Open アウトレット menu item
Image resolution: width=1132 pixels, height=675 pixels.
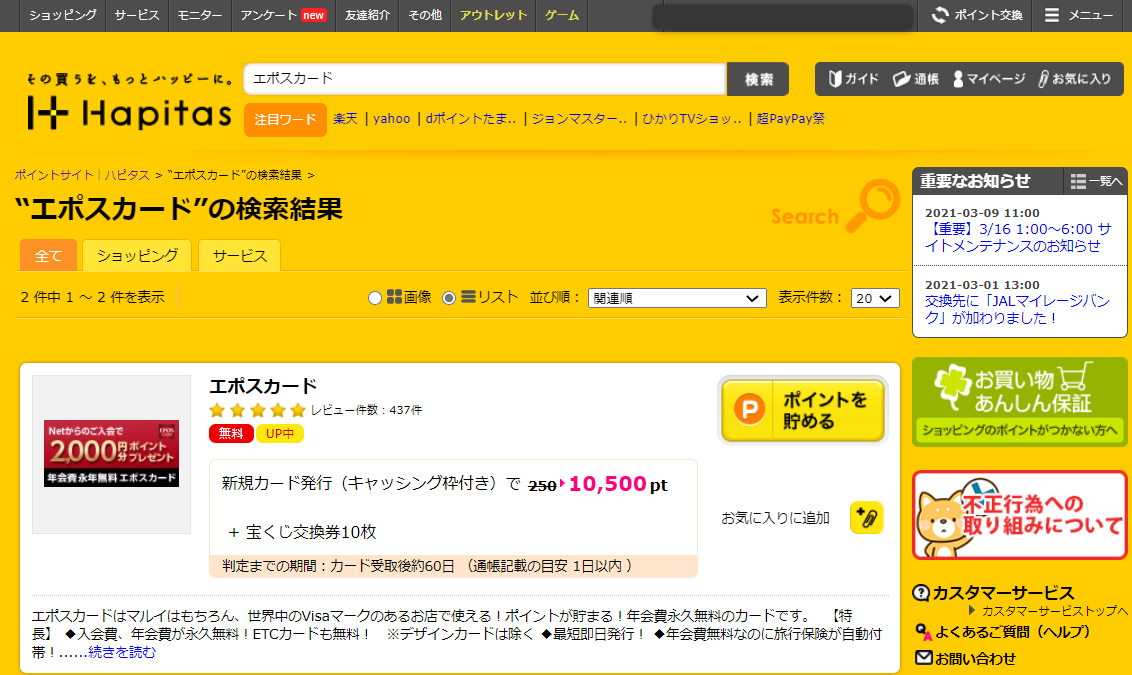pyautogui.click(x=493, y=15)
